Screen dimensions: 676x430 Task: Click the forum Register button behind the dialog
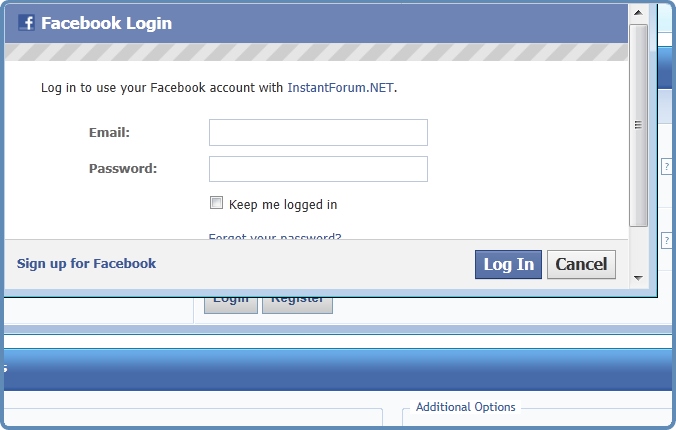tap(297, 305)
